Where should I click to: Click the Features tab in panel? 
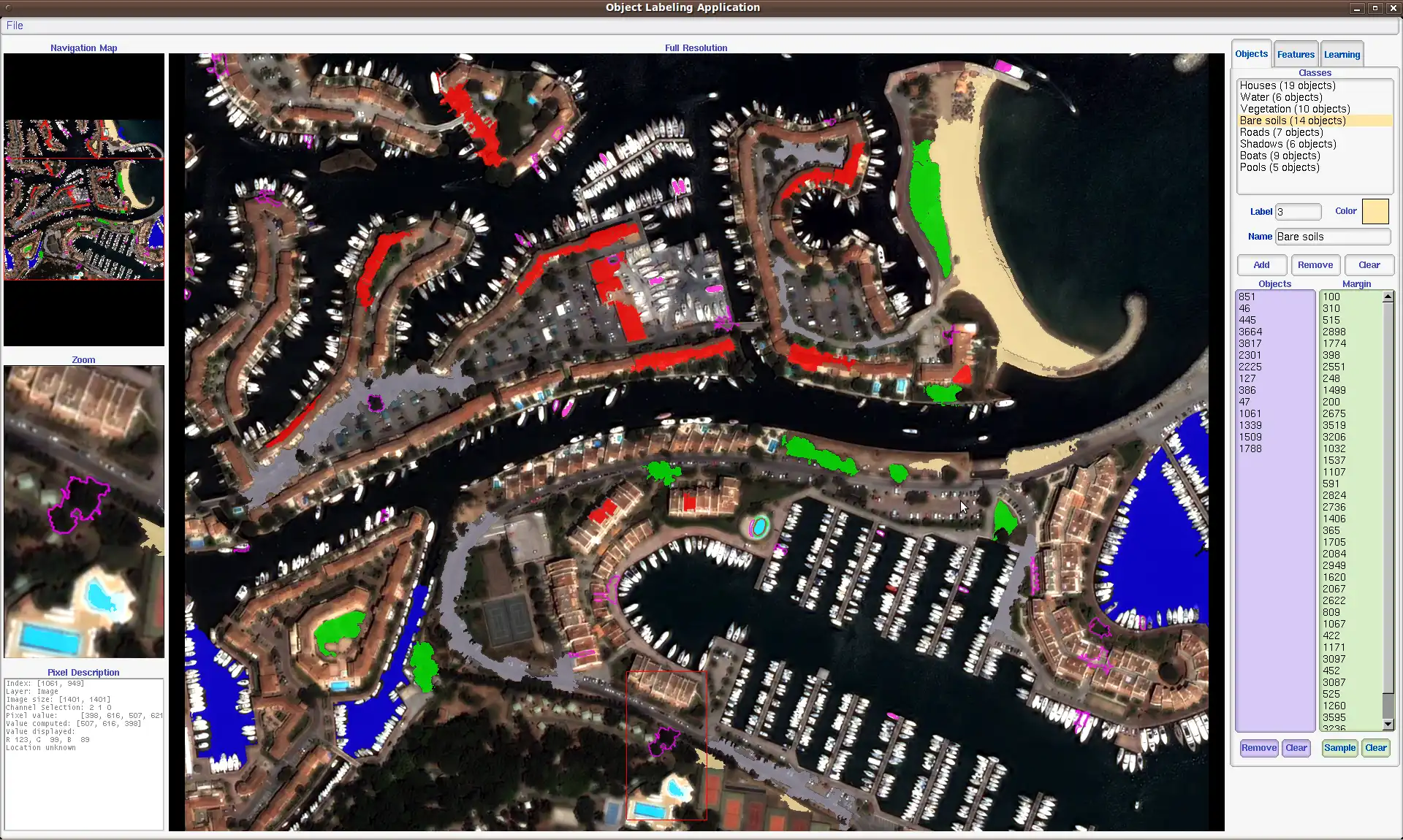(x=1296, y=54)
